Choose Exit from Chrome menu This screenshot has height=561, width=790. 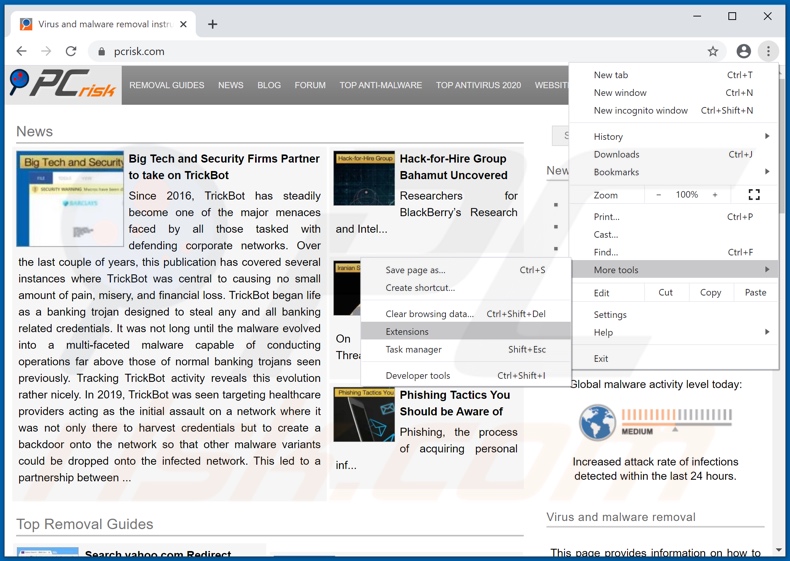[x=674, y=358]
